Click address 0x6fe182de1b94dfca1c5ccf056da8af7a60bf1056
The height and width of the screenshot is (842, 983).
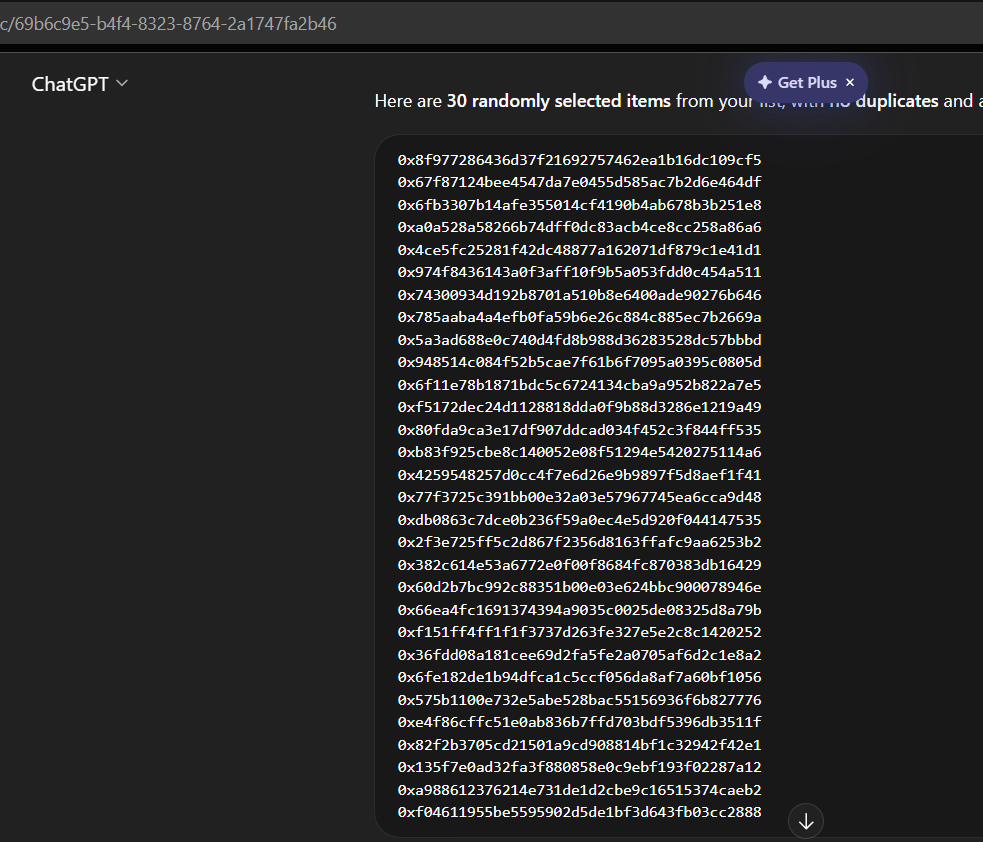tap(579, 677)
